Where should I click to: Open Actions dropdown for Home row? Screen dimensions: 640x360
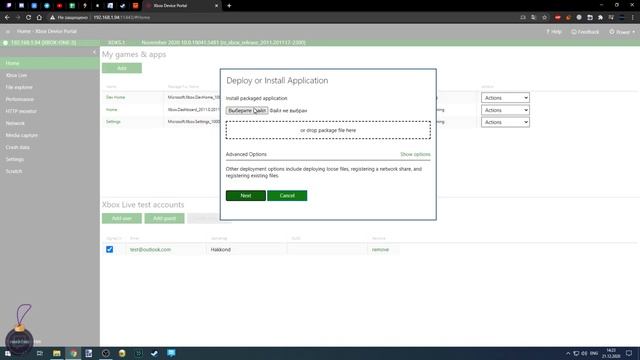tap(505, 110)
